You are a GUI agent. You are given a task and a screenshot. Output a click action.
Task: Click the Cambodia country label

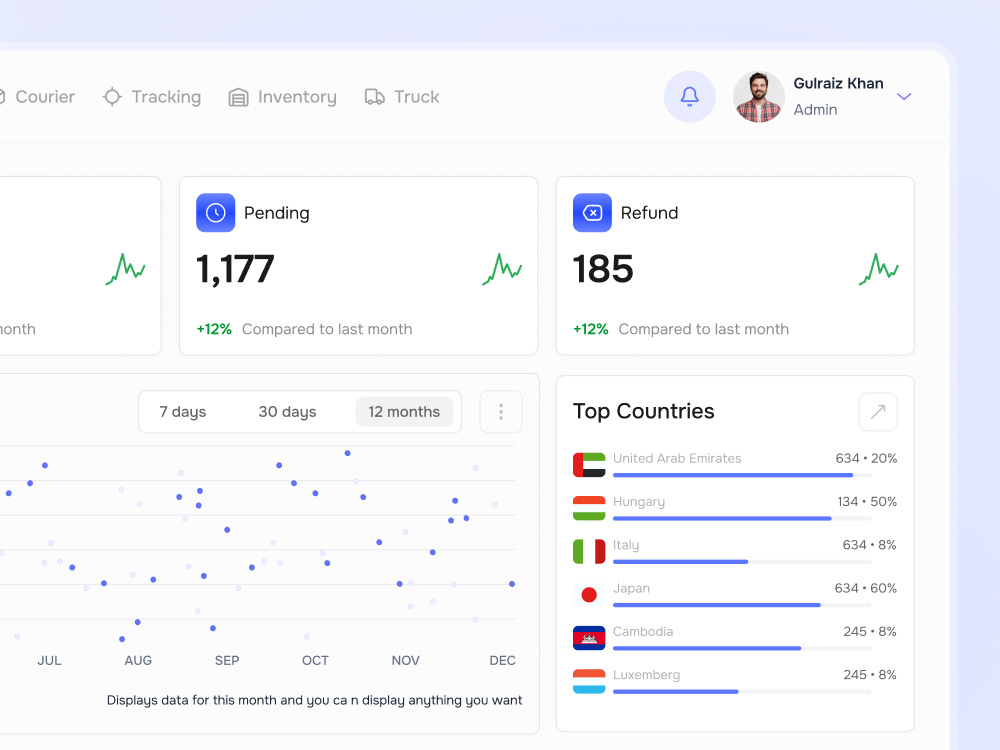point(643,631)
